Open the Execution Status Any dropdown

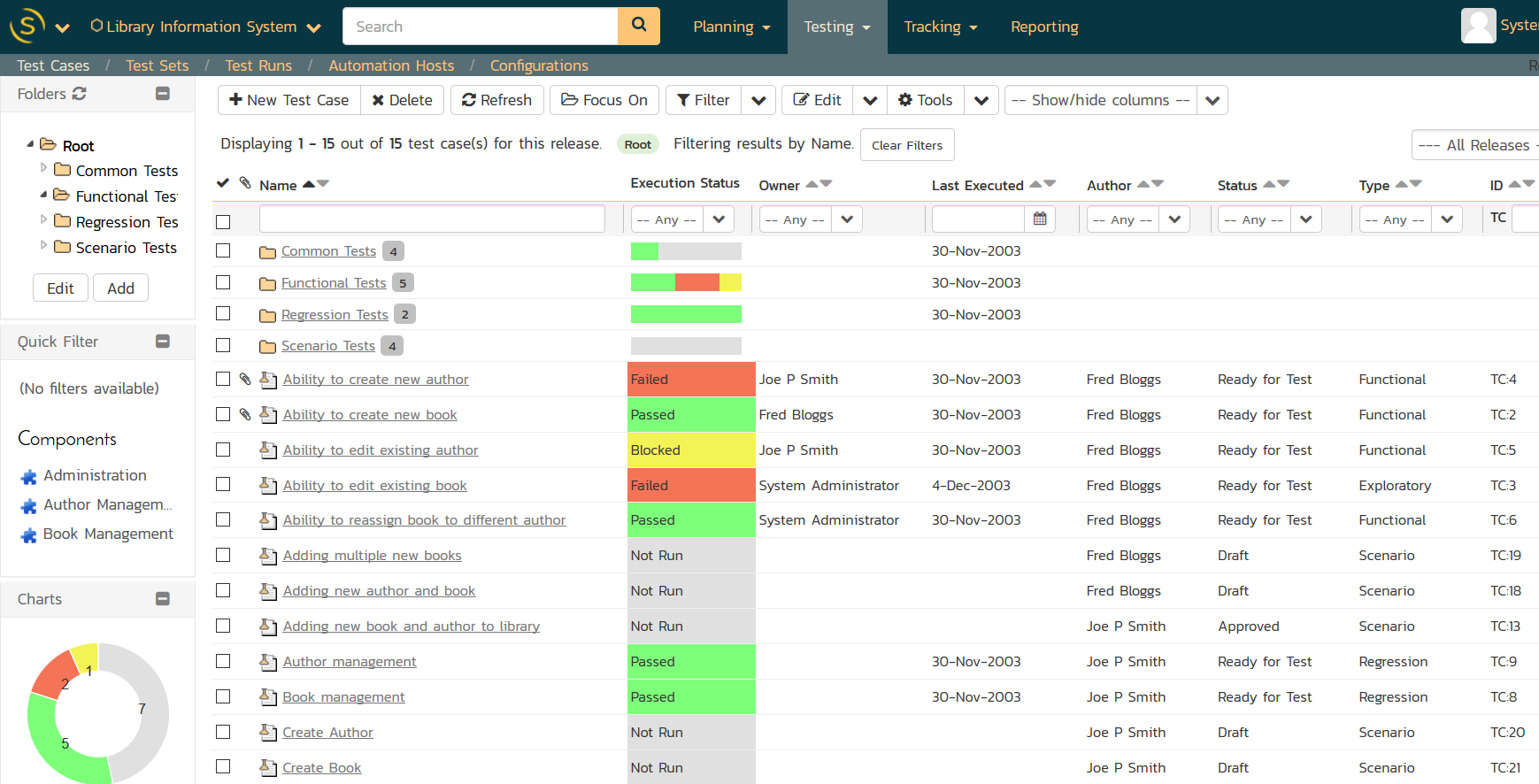(x=682, y=219)
